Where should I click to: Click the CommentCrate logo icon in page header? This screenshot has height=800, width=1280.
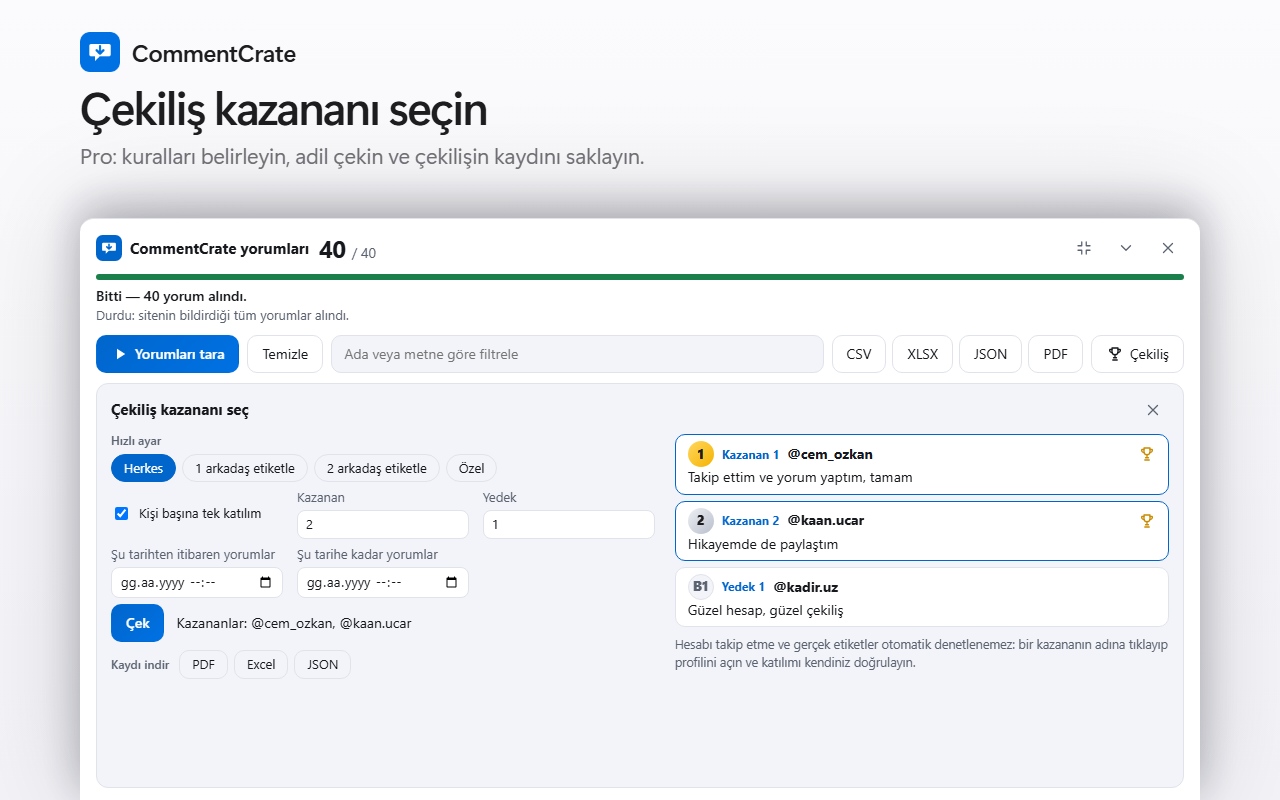click(100, 52)
